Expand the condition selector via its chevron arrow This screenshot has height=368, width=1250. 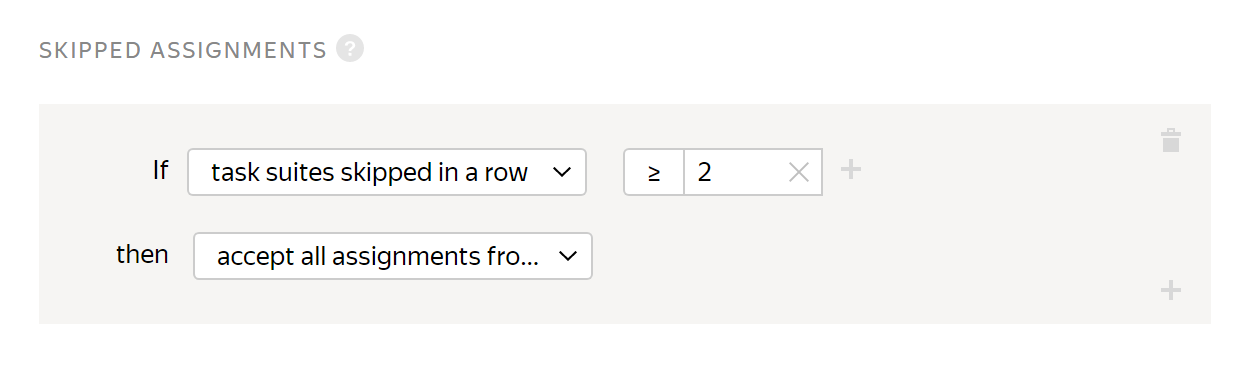[562, 172]
